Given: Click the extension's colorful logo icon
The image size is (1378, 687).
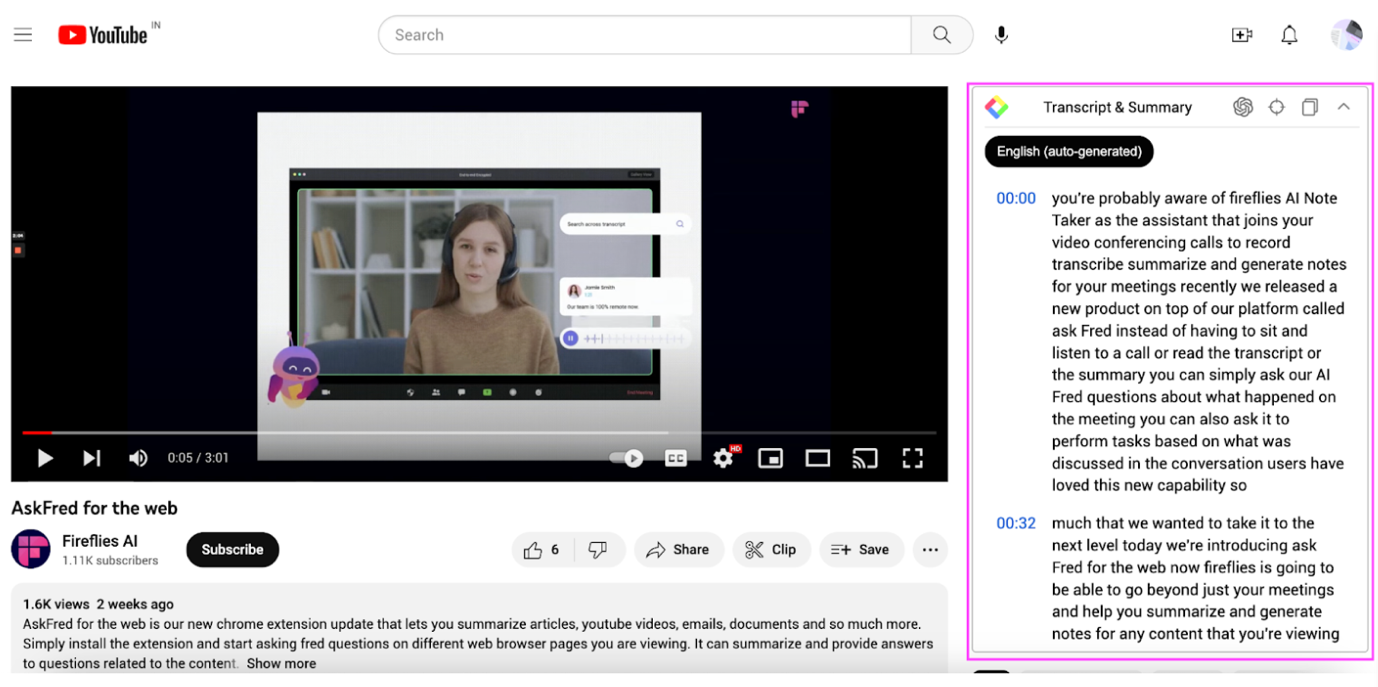Looking at the screenshot, I should [x=997, y=107].
